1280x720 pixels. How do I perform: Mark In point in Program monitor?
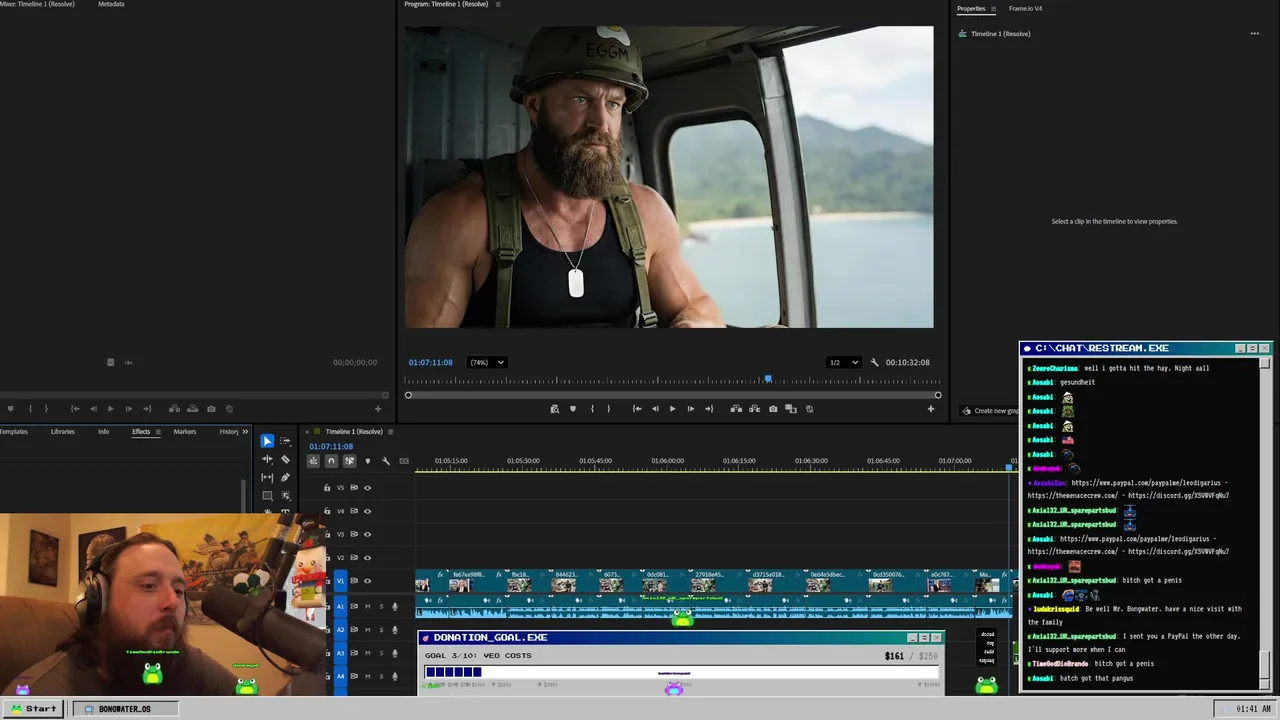click(592, 408)
